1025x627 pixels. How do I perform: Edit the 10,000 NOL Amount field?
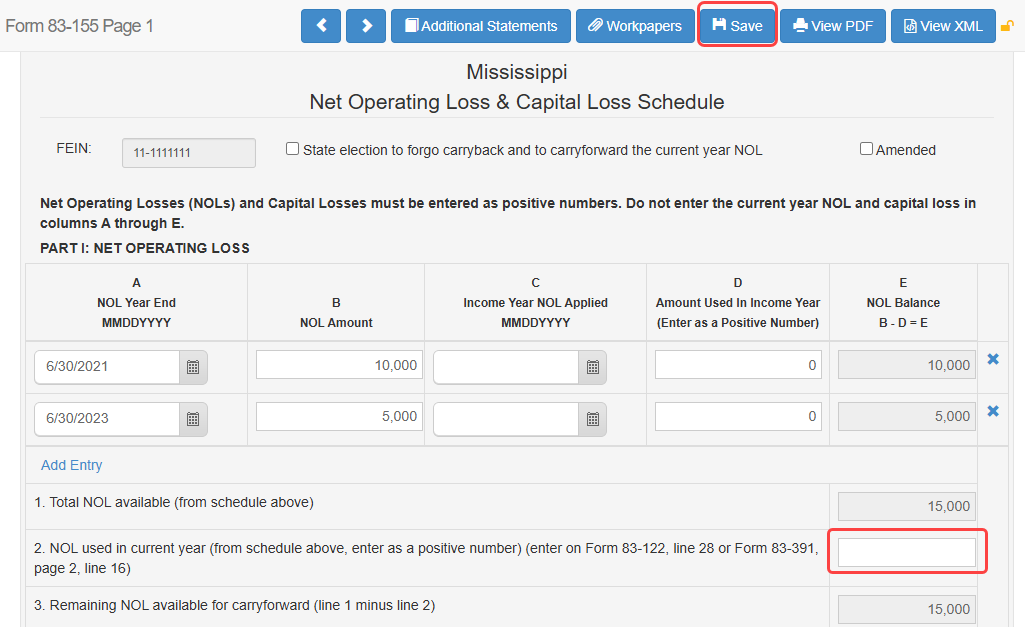[x=339, y=365]
